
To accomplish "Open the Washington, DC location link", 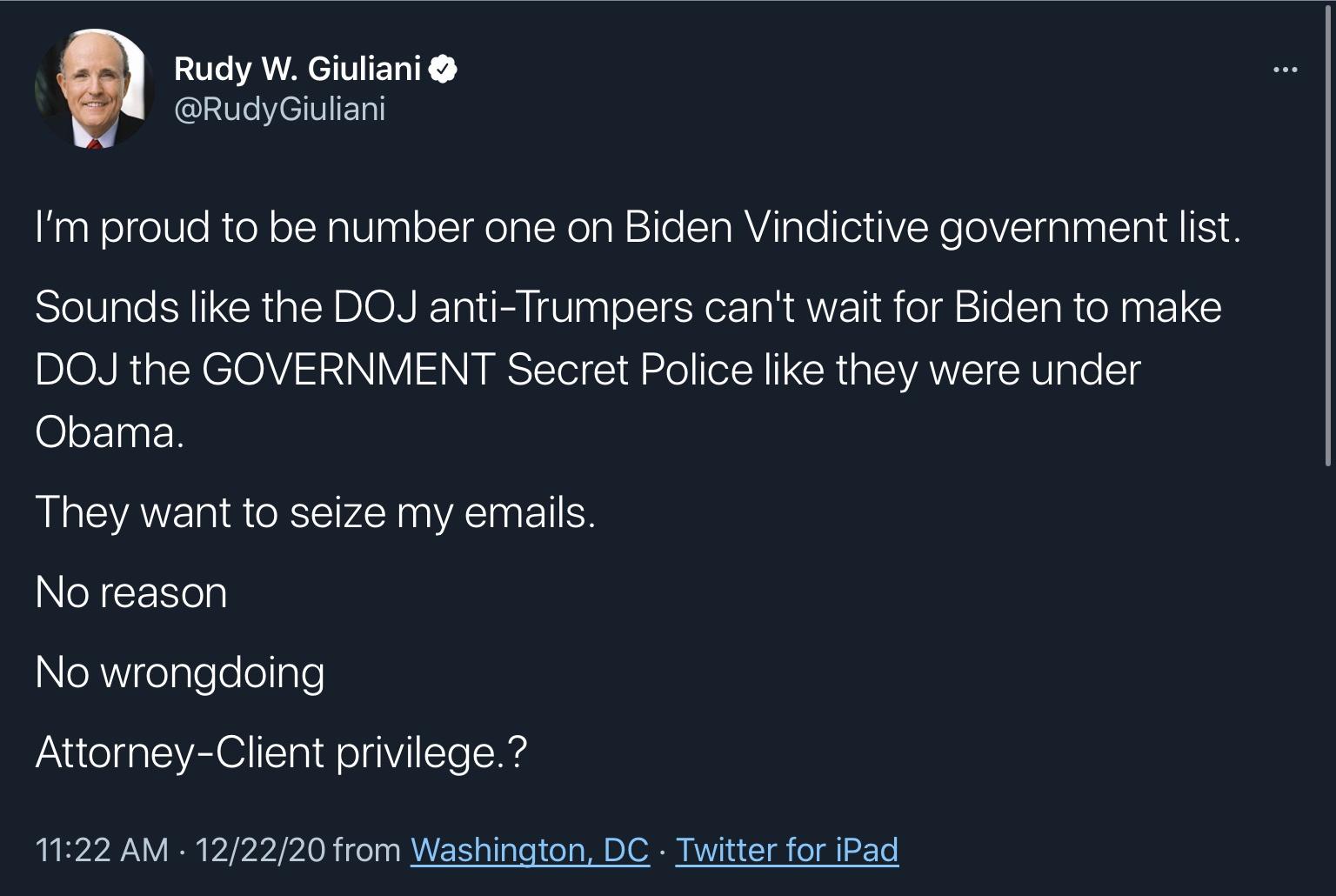I will click(x=529, y=851).
